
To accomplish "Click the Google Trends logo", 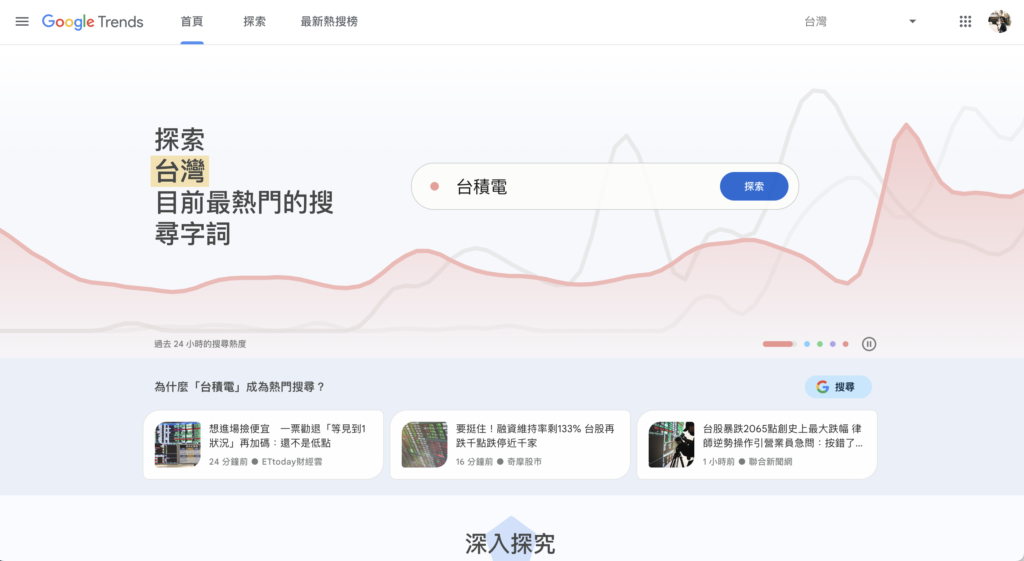I will pyautogui.click(x=93, y=22).
